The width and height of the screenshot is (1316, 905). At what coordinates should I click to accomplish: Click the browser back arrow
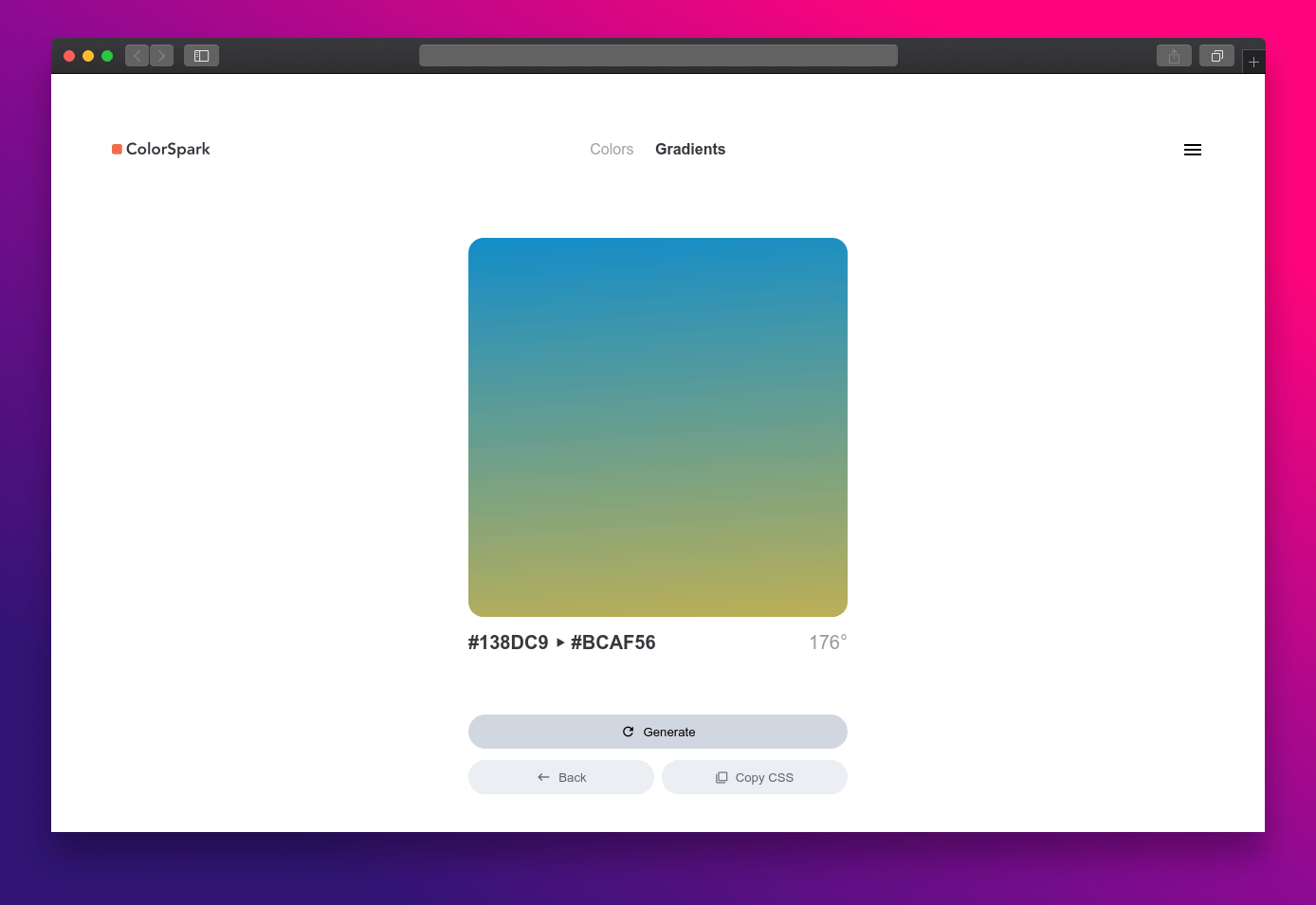[x=137, y=56]
